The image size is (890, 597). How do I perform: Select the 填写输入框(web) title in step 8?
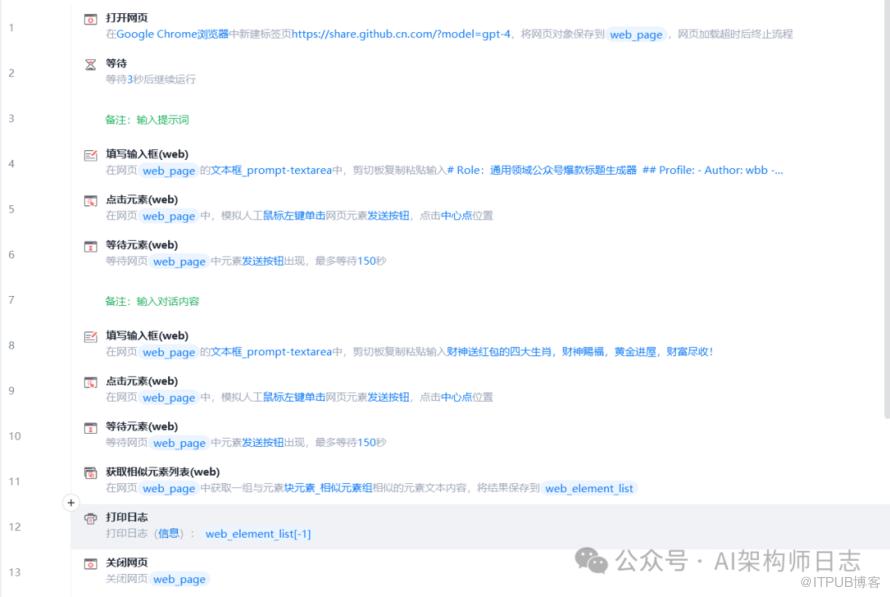[147, 336]
